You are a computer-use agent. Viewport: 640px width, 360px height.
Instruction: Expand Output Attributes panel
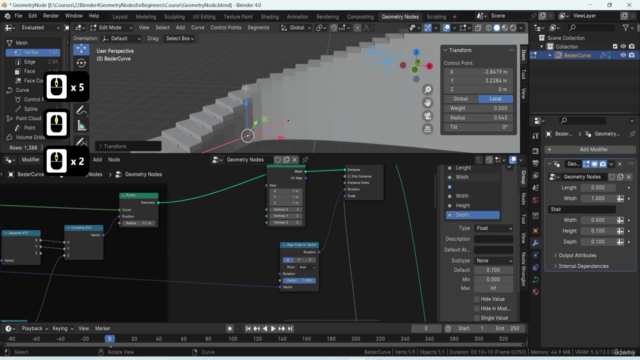(576, 256)
